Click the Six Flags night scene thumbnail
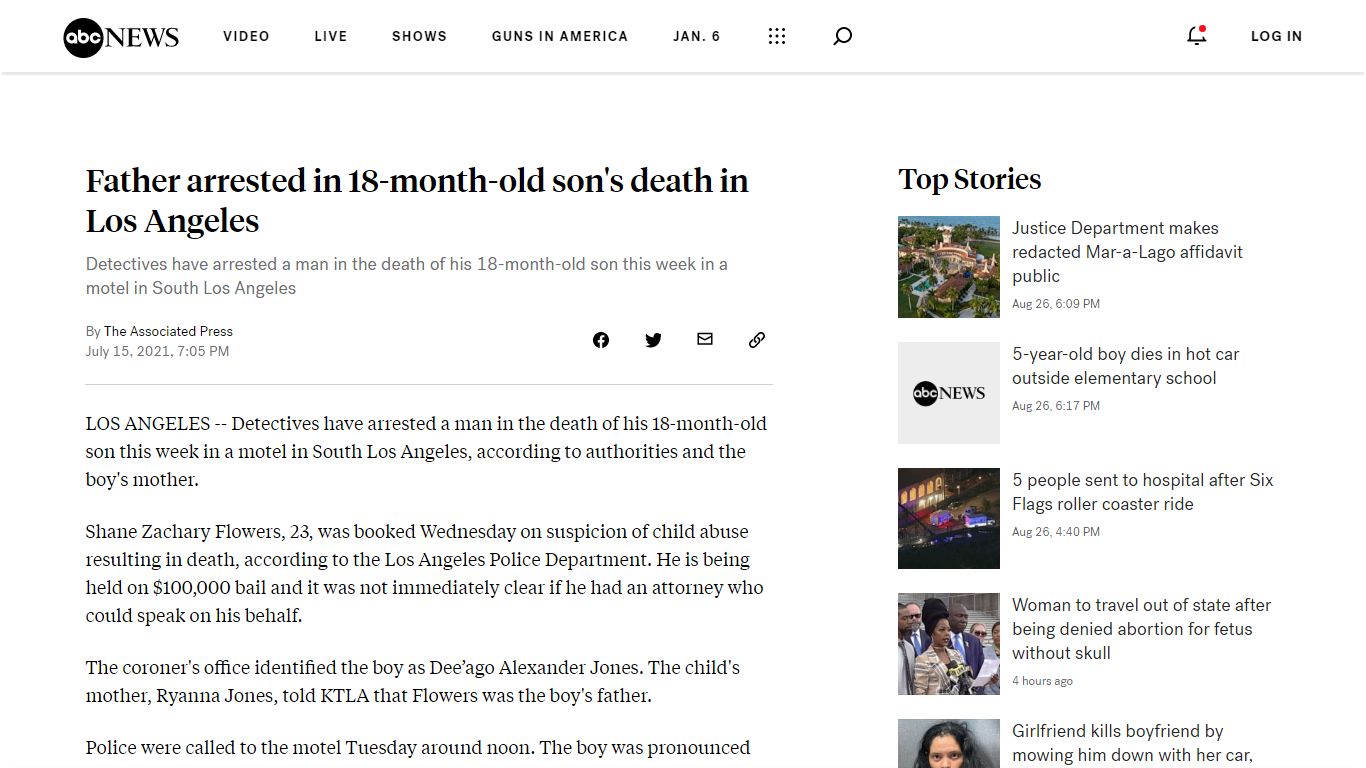The height and width of the screenshot is (768, 1366). point(949,518)
